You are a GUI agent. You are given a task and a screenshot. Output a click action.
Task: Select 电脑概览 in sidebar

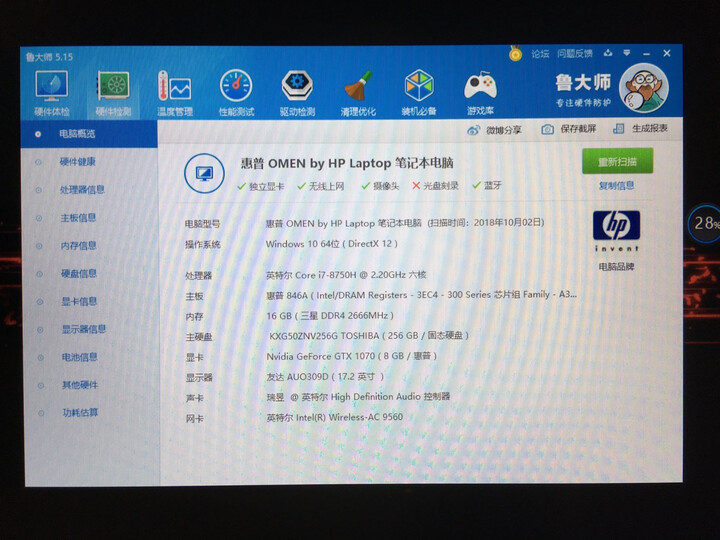pos(90,134)
